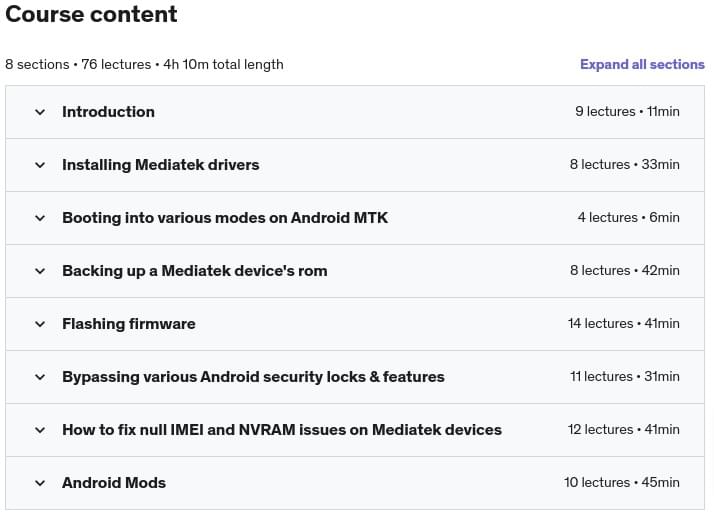Expand the Flashing firmware chevron
This screenshot has height=515, width=714.
pos(40,324)
